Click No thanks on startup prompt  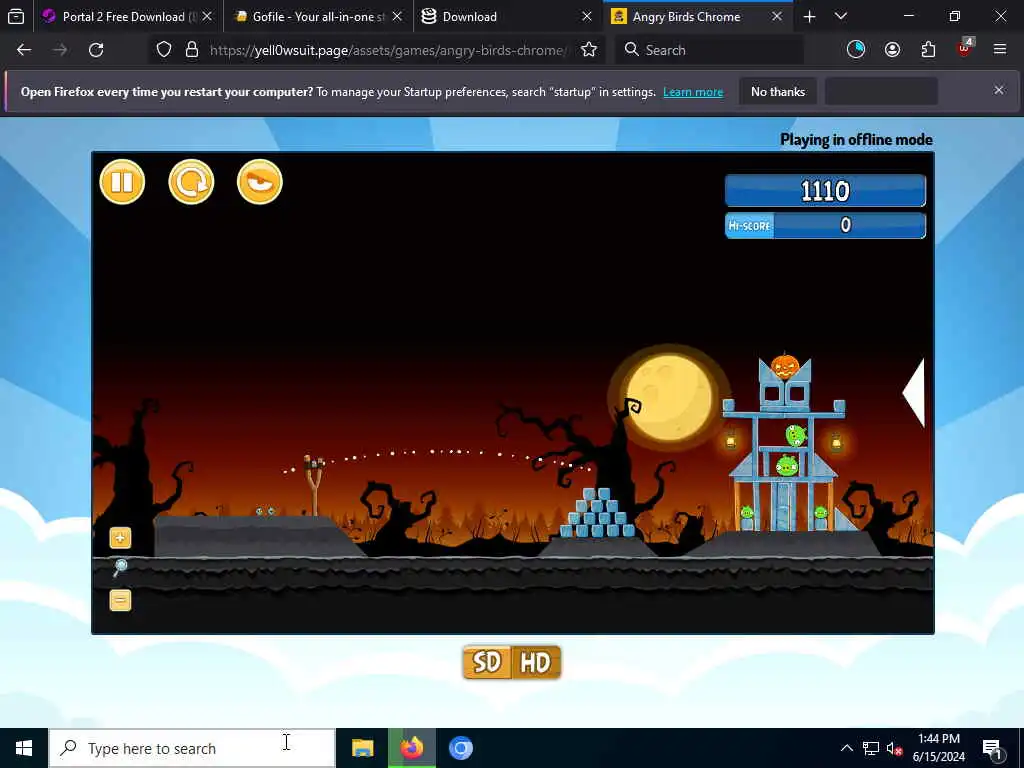pos(778,91)
